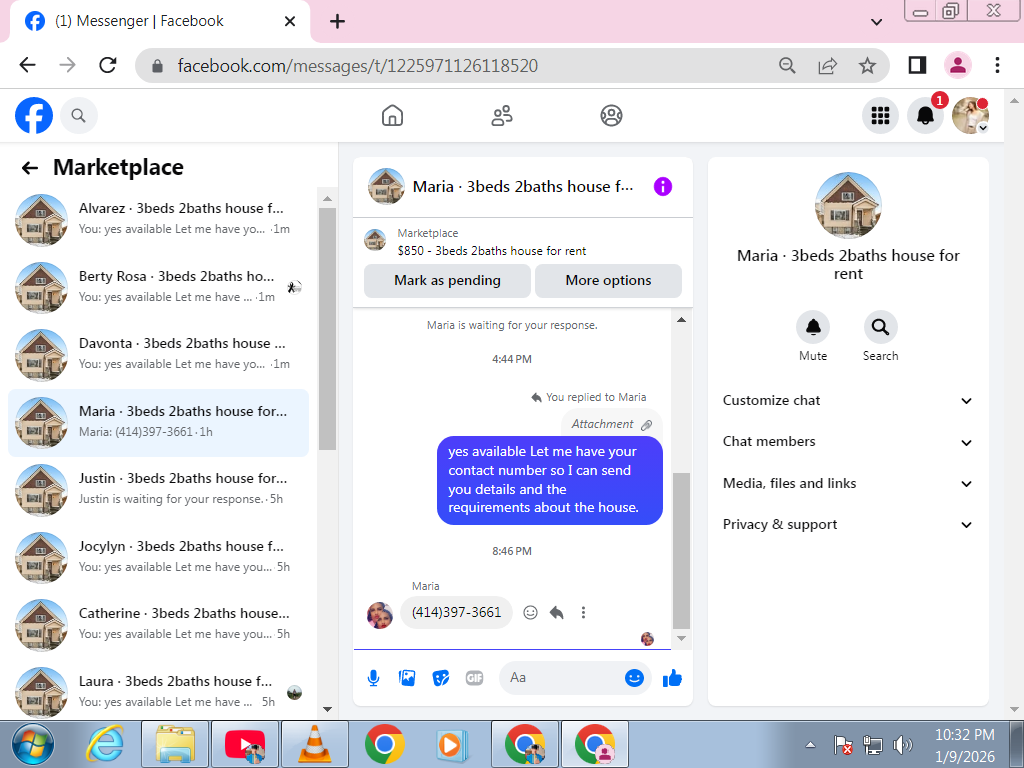Open Justin conversation

(x=158, y=490)
